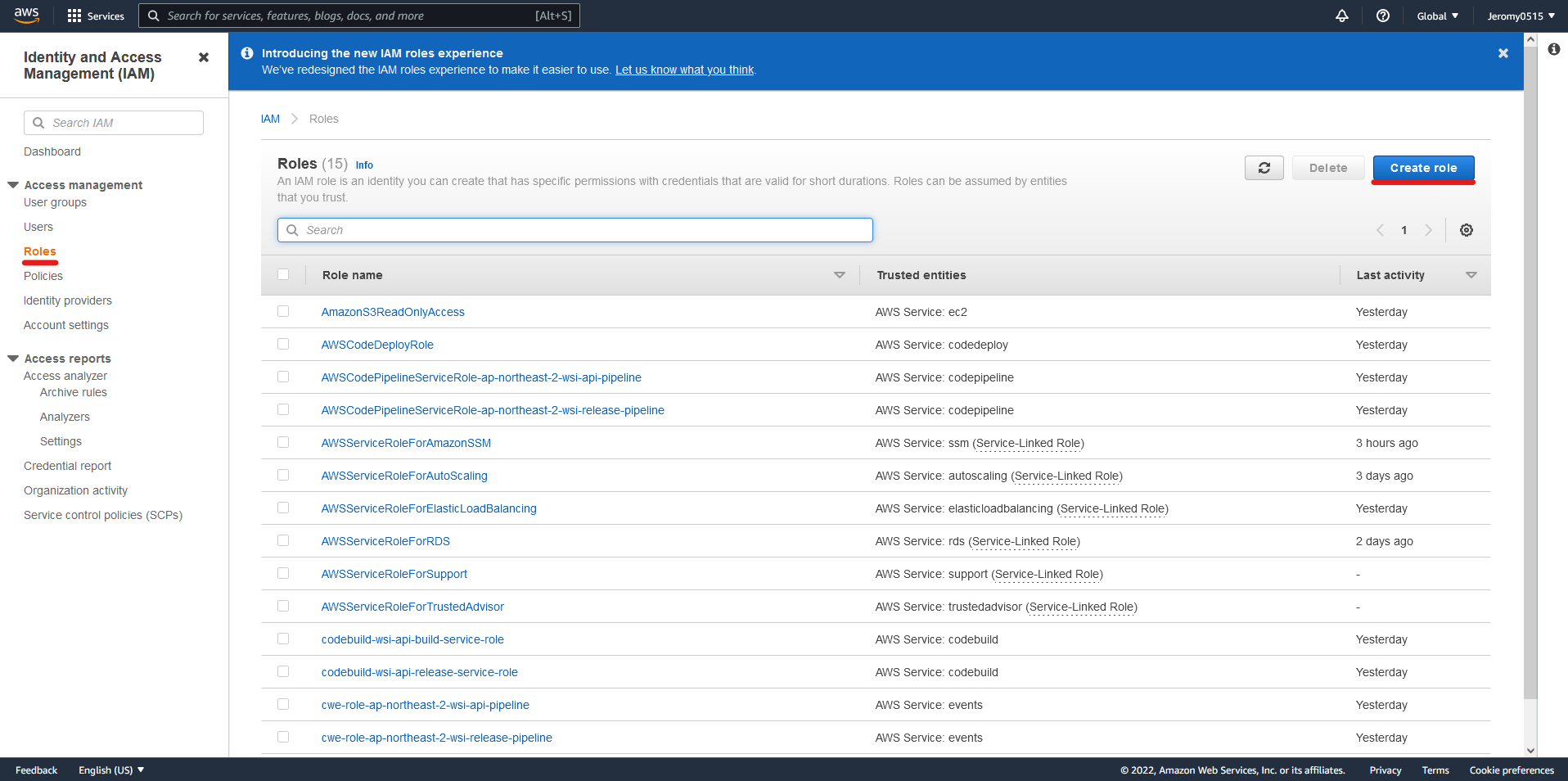Check the cwe-role-ap-northeast-2-wsi-release-pipeline row
Viewport: 1568px width, 781px height.
pyautogui.click(x=283, y=737)
